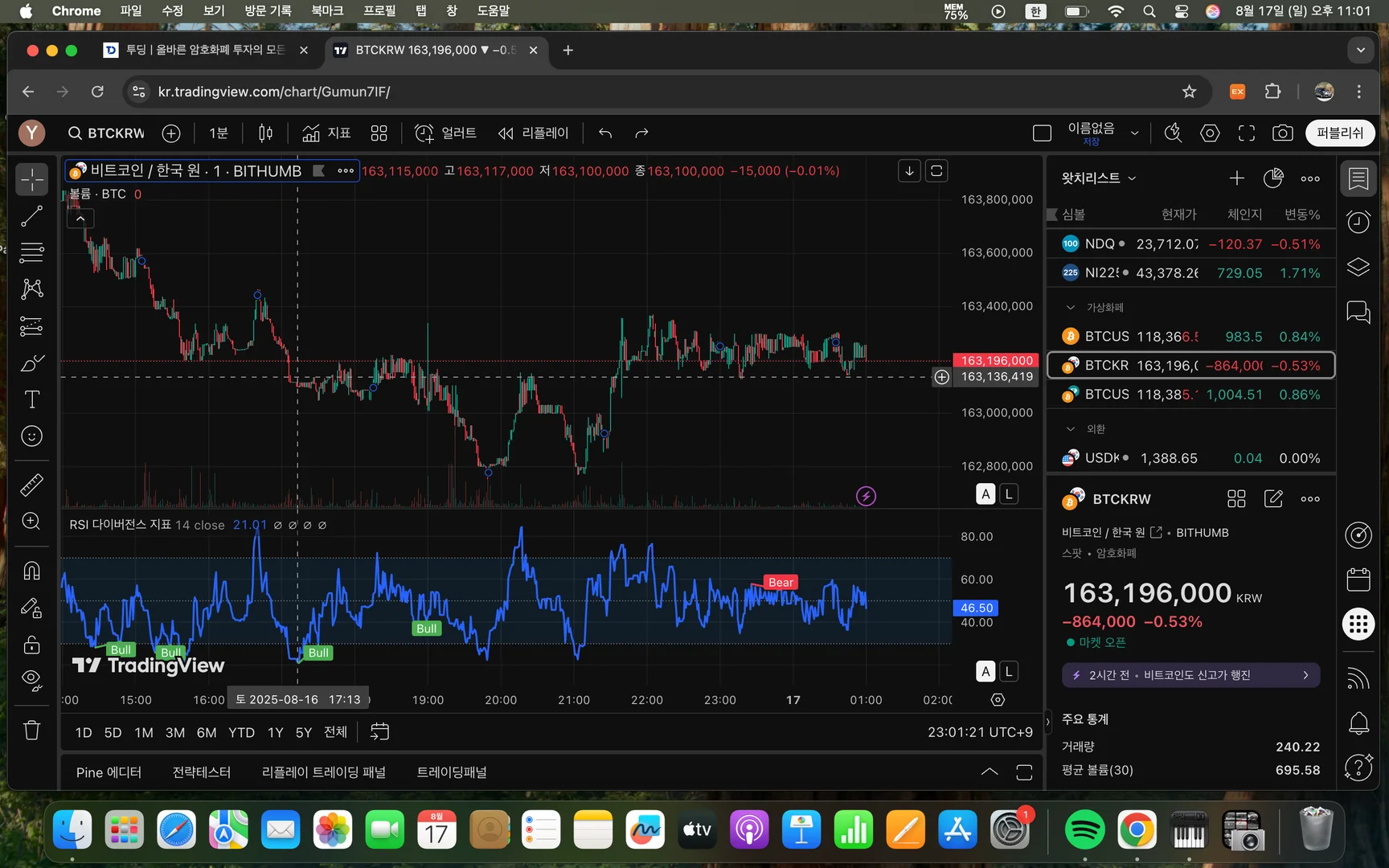Expand the 왓치리스트 dropdown
The height and width of the screenshot is (868, 1389).
coord(1098,178)
